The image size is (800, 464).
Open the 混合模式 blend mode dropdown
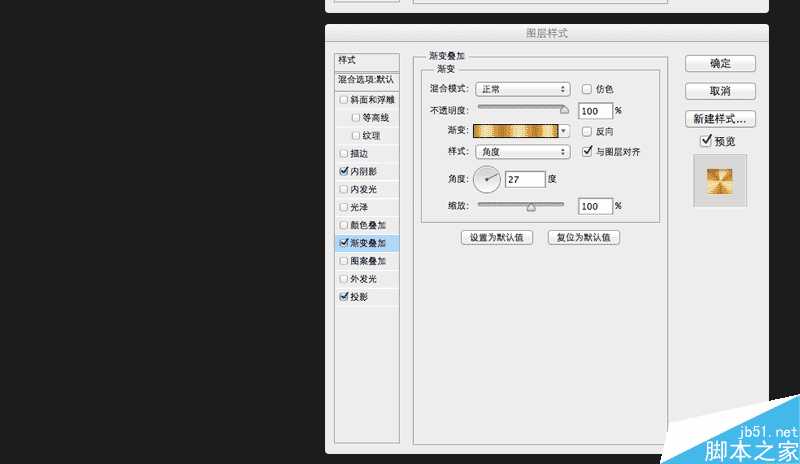(522, 89)
